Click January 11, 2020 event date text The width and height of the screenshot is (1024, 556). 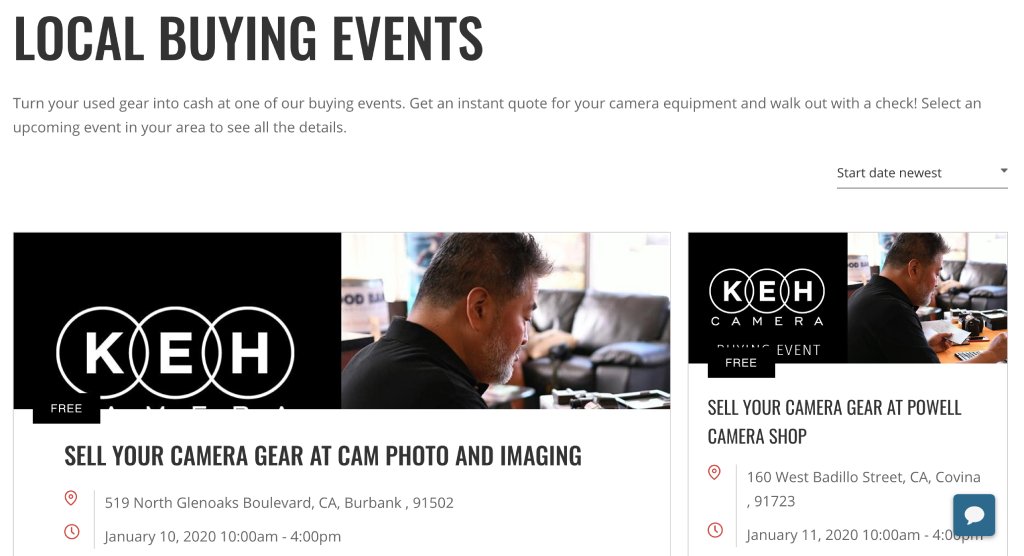point(865,535)
